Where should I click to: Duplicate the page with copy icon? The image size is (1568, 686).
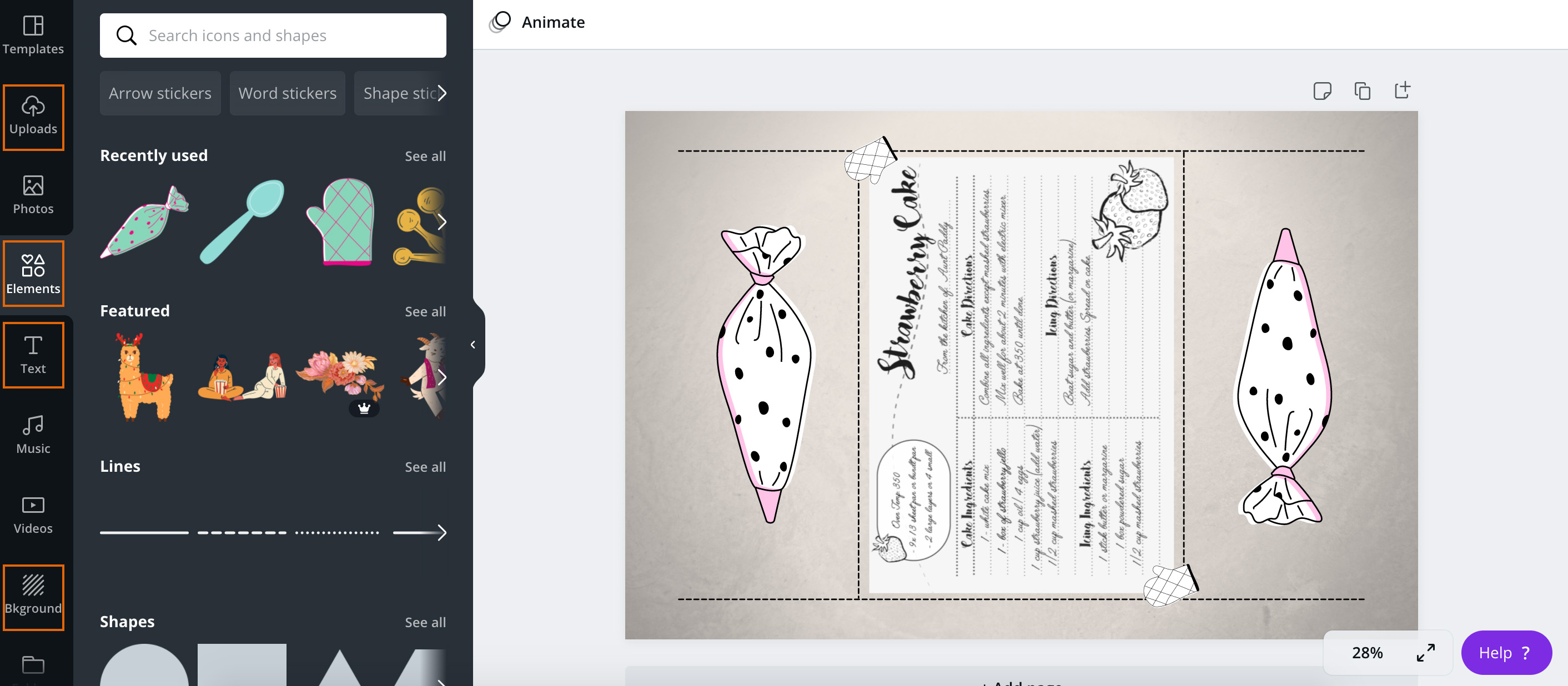click(1362, 90)
